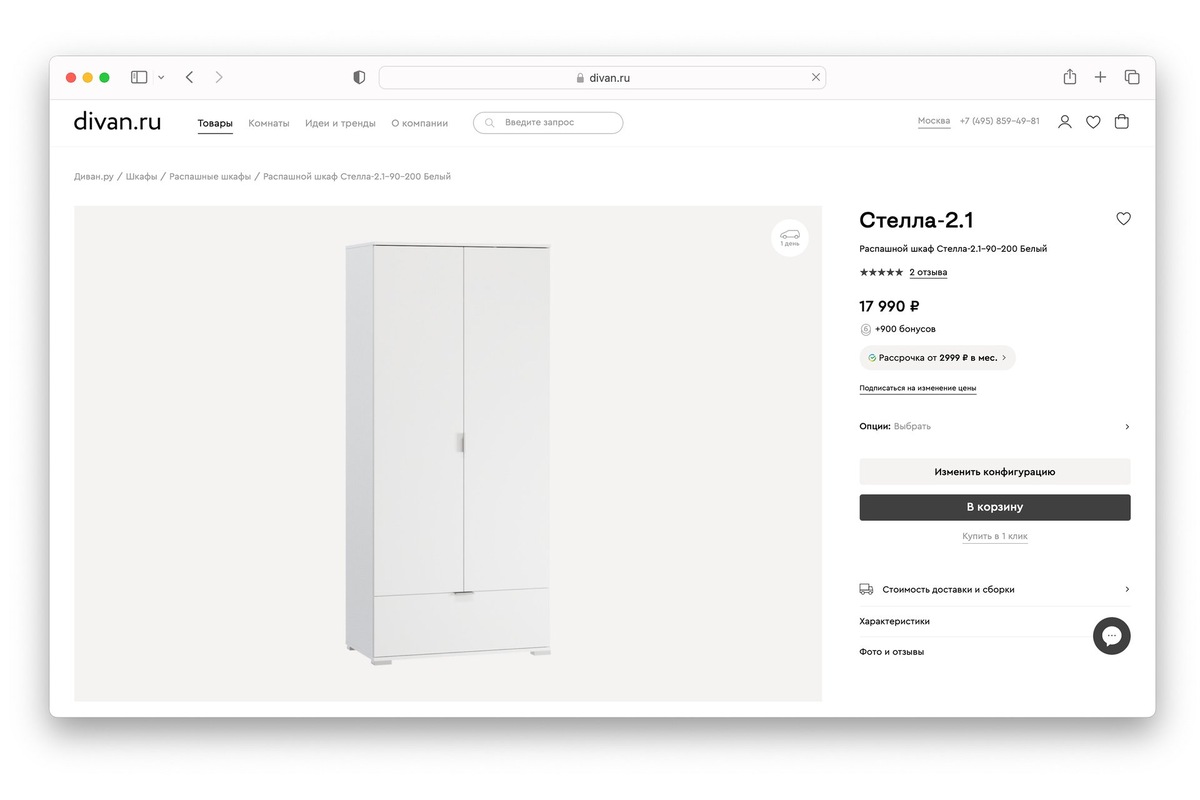Open the Рассрочка от 2999 ₽ option
1200x800 pixels.
(937, 357)
